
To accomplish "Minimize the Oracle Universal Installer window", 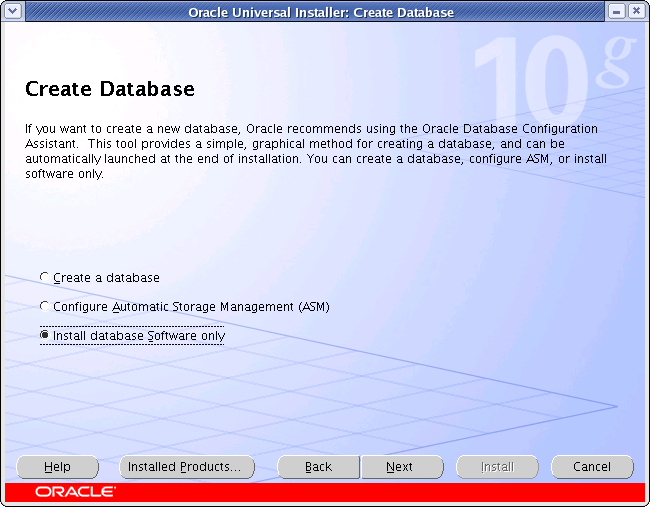I will coord(616,11).
